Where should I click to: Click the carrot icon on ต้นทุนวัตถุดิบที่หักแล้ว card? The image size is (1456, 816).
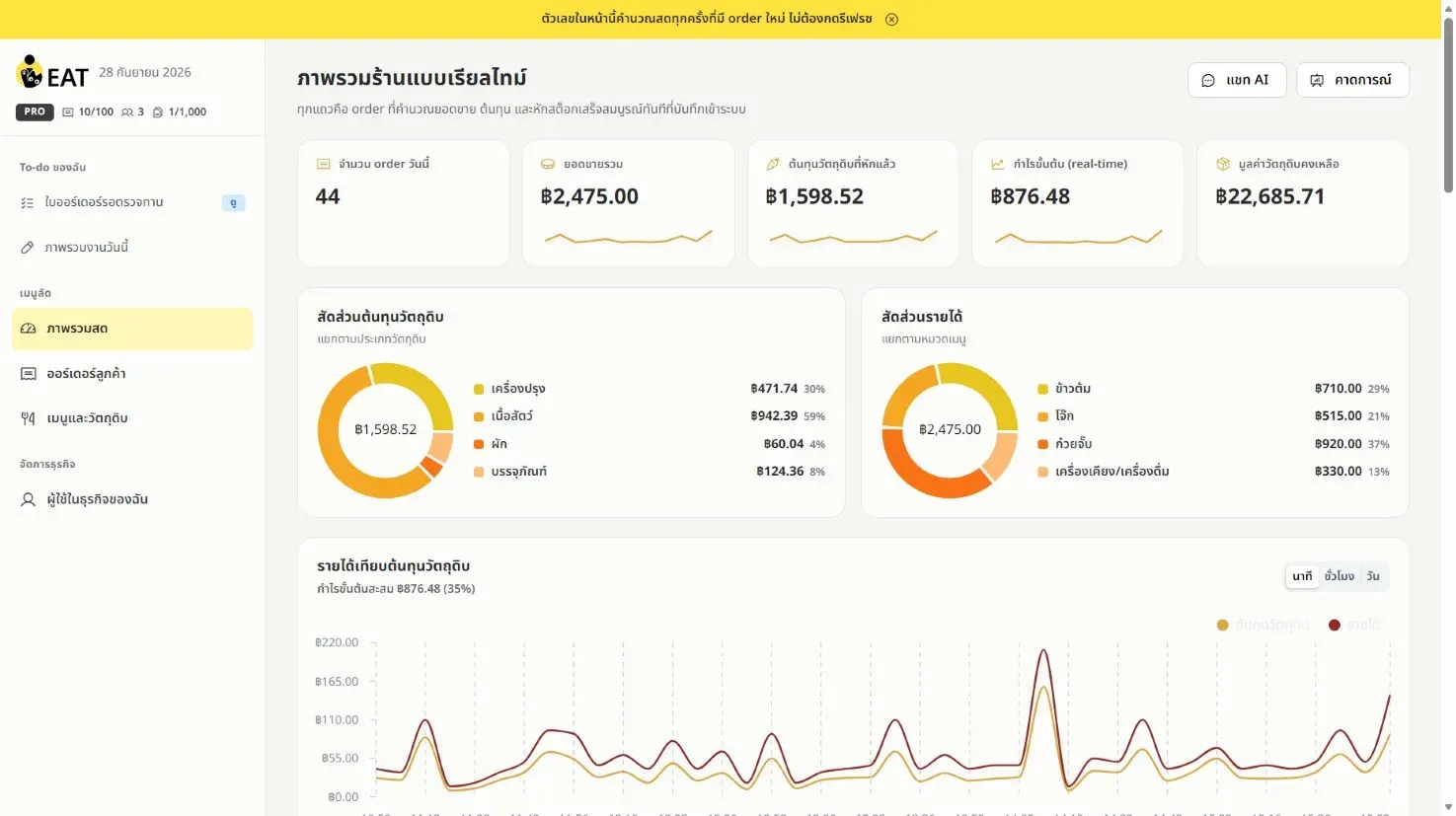pyautogui.click(x=773, y=164)
